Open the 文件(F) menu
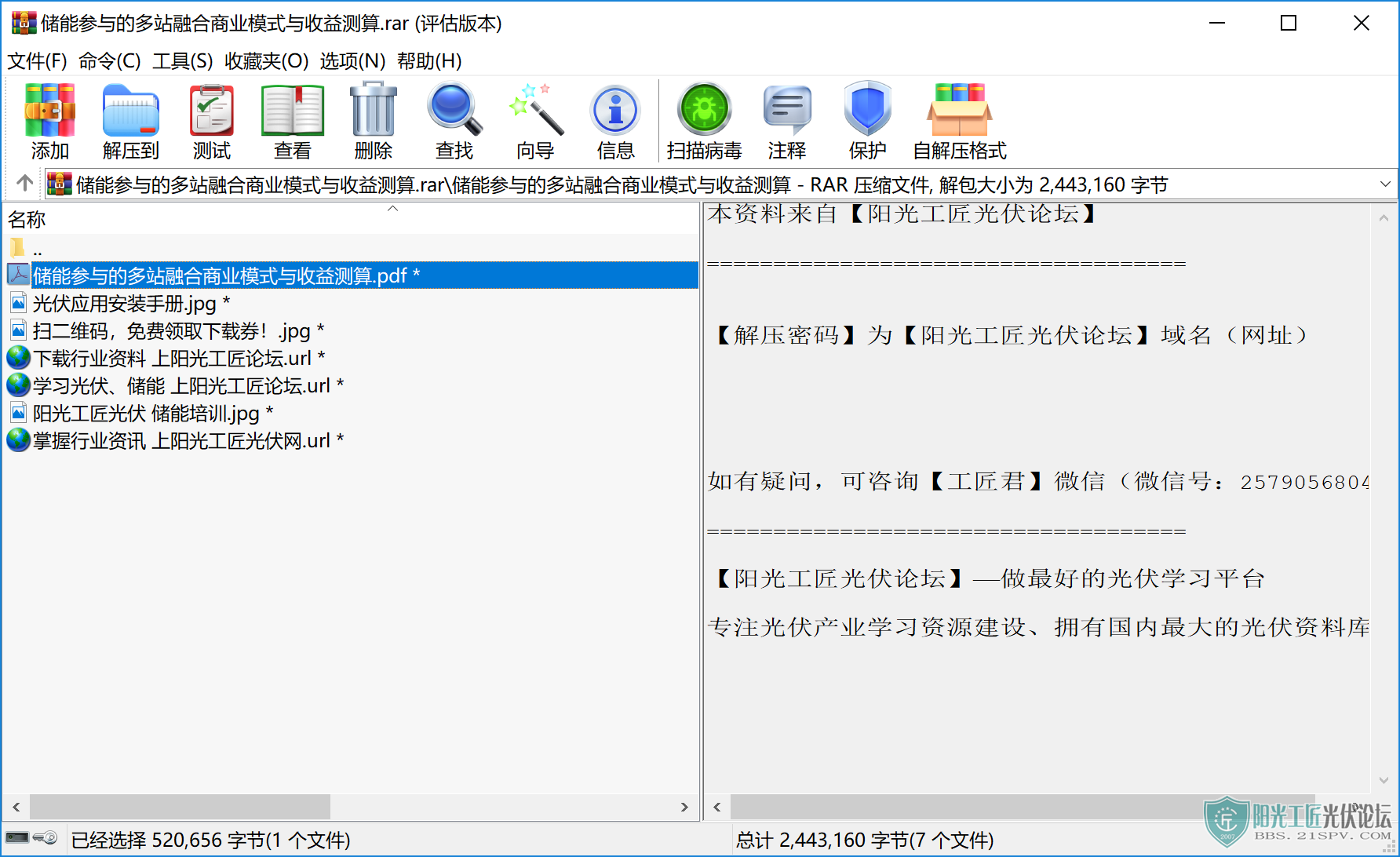1400x857 pixels. pyautogui.click(x=37, y=60)
